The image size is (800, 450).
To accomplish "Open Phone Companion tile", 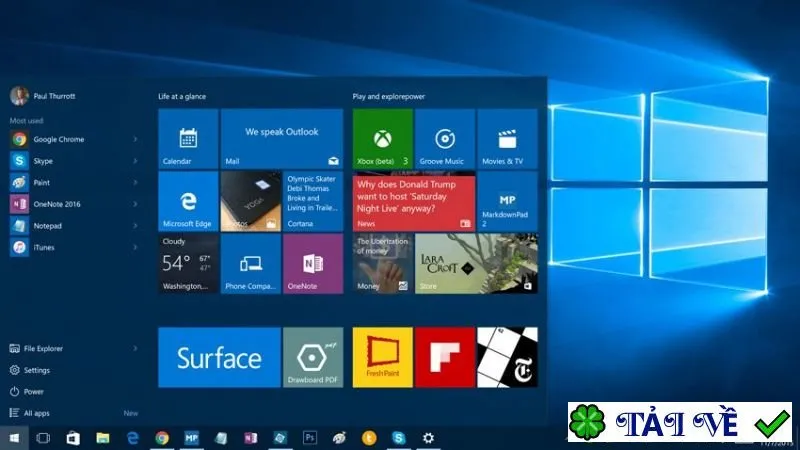I will coord(251,263).
